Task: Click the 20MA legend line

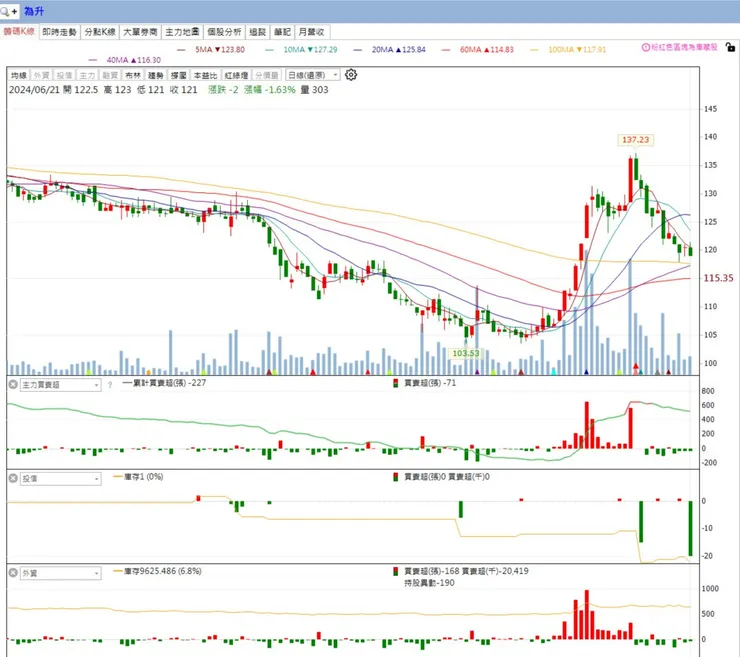Action: pyautogui.click(x=389, y=50)
